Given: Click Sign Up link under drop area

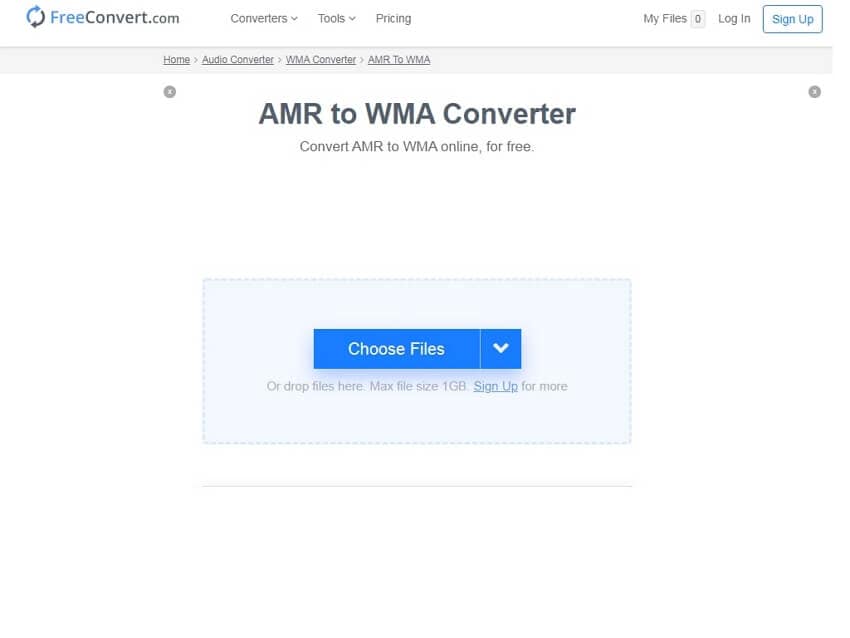Looking at the screenshot, I should [x=495, y=386].
